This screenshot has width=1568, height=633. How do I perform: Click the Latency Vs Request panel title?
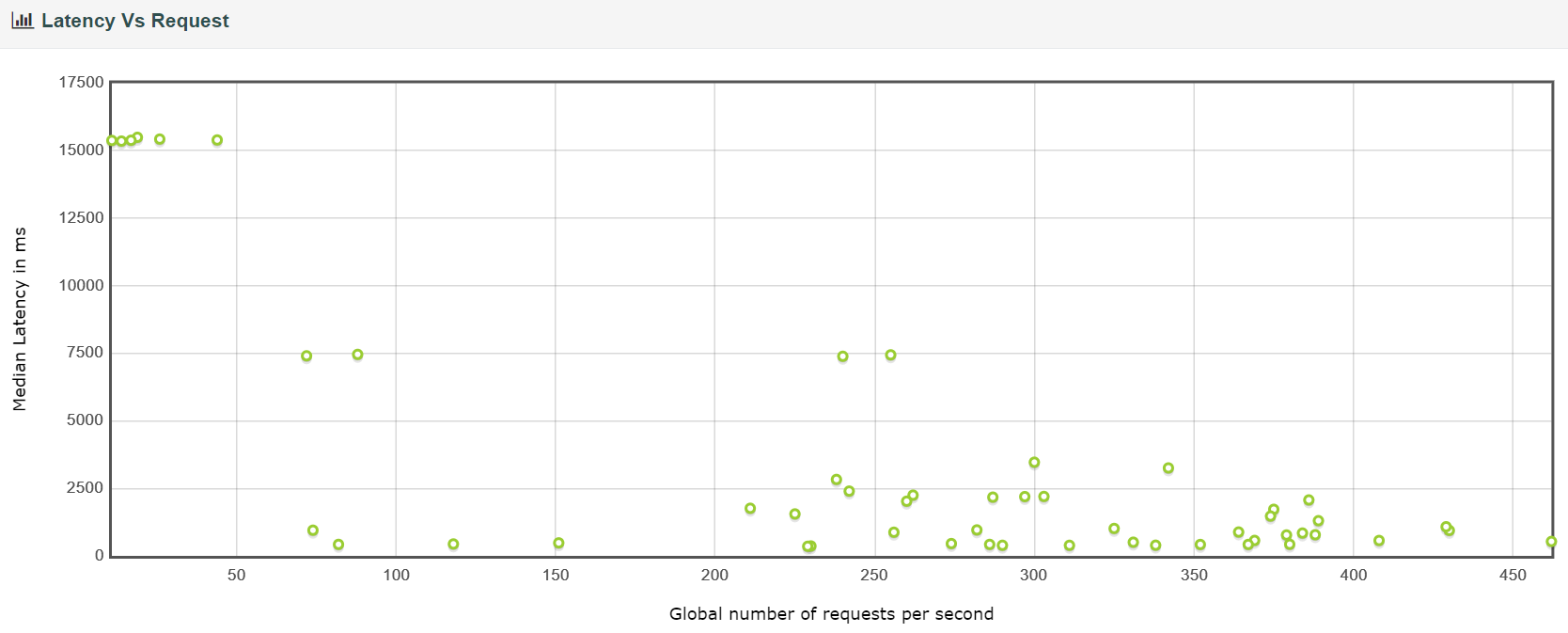point(134,21)
